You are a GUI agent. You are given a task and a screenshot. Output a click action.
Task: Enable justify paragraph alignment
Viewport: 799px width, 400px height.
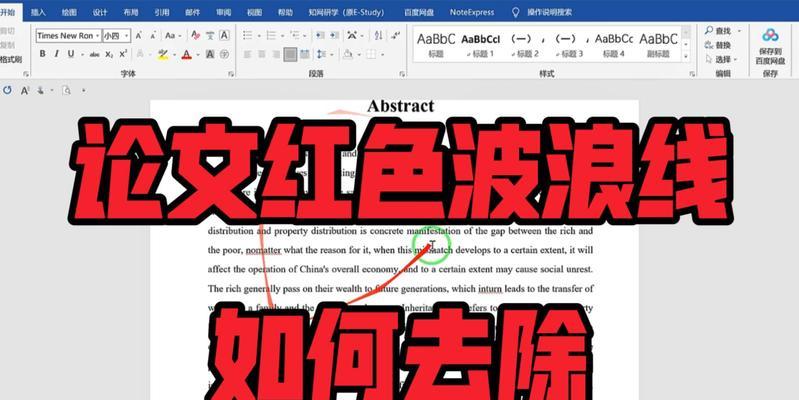pyautogui.click(x=290, y=54)
